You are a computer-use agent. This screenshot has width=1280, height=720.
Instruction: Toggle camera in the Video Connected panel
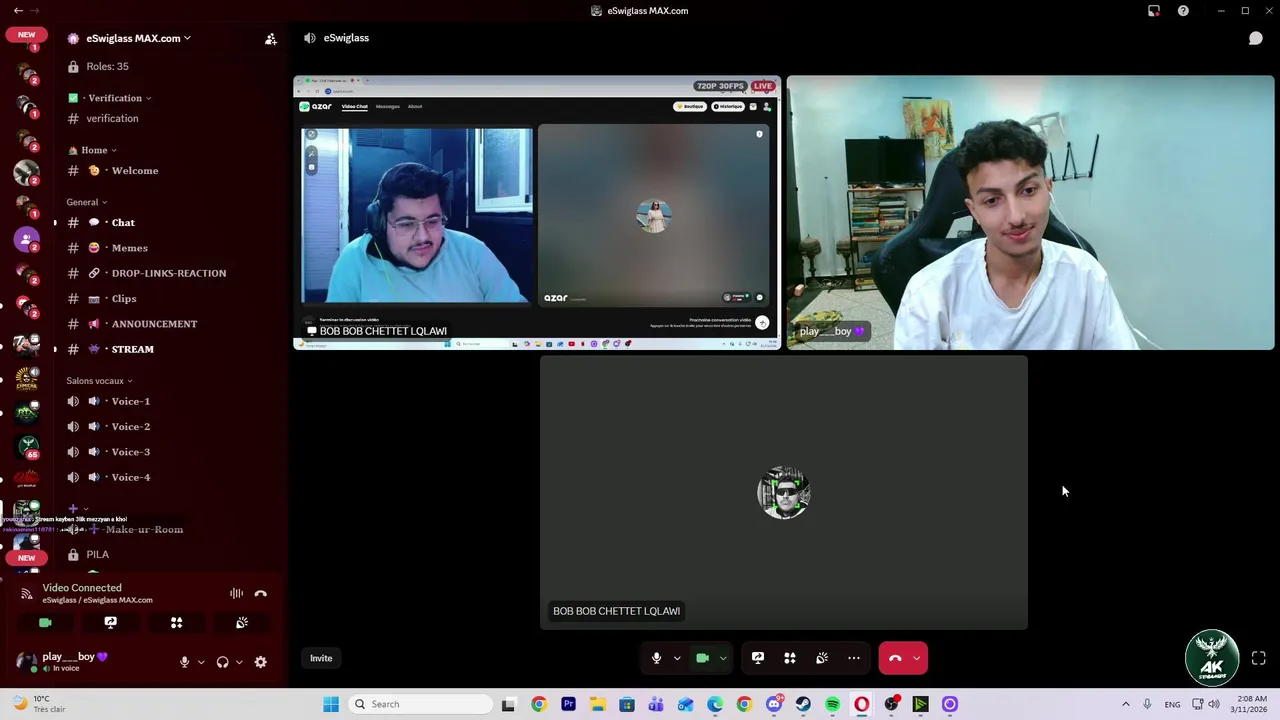pyautogui.click(x=45, y=622)
